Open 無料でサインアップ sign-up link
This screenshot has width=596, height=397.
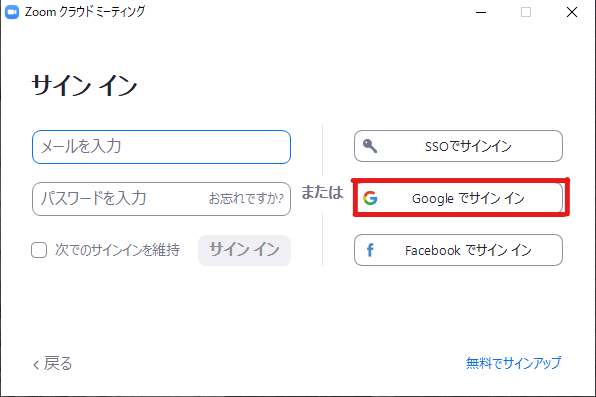pos(514,363)
